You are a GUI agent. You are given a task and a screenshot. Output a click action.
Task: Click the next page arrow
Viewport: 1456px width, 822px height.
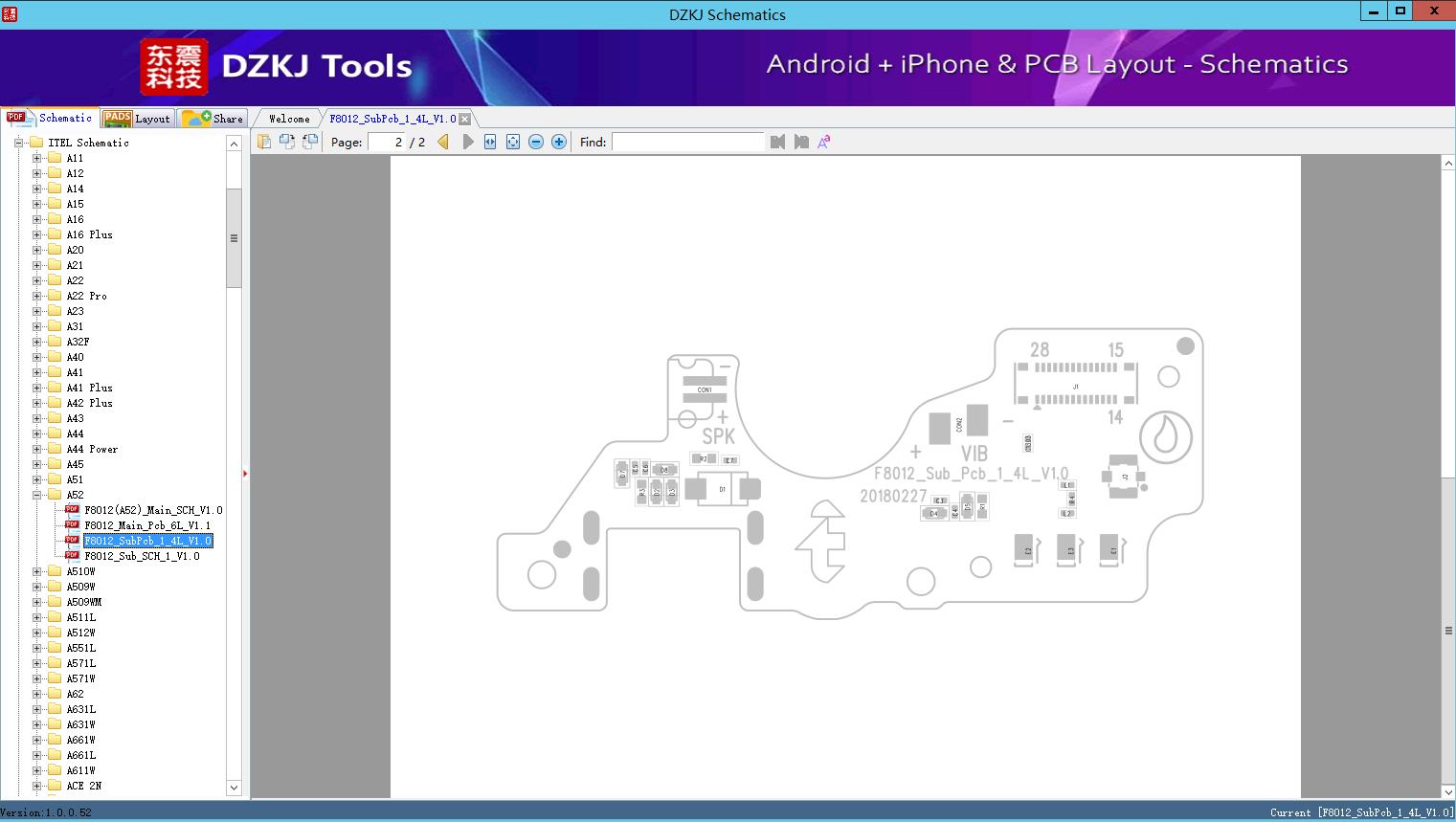(x=467, y=142)
